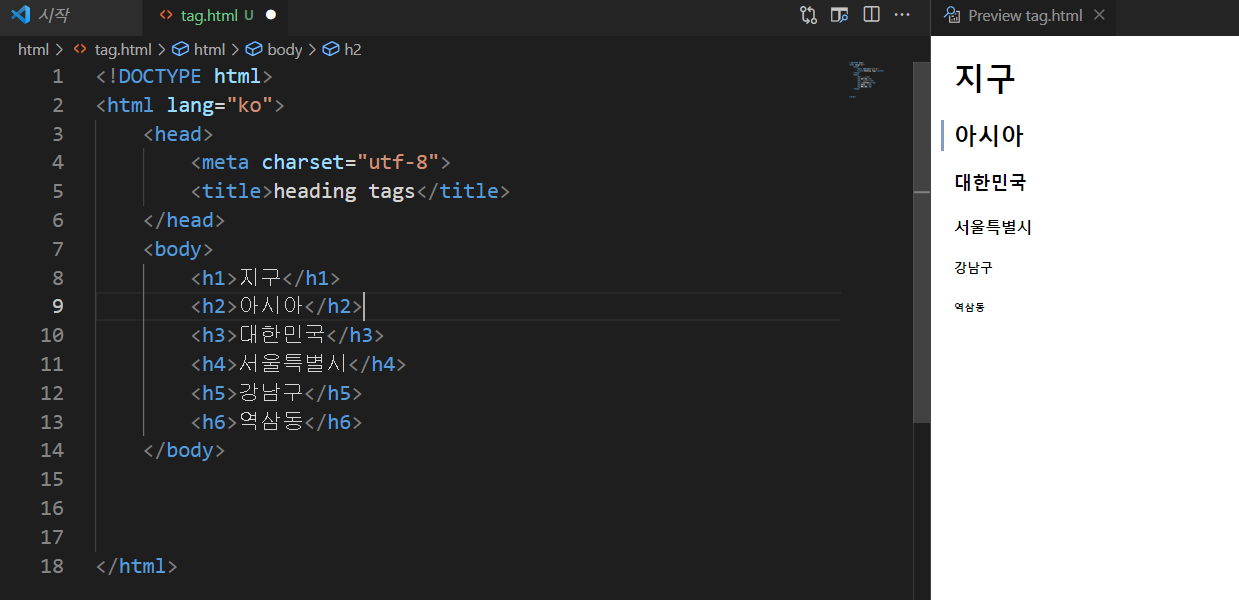Open the tag.html breadcrumb
Viewport: 1239px width, 600px height.
(113, 49)
